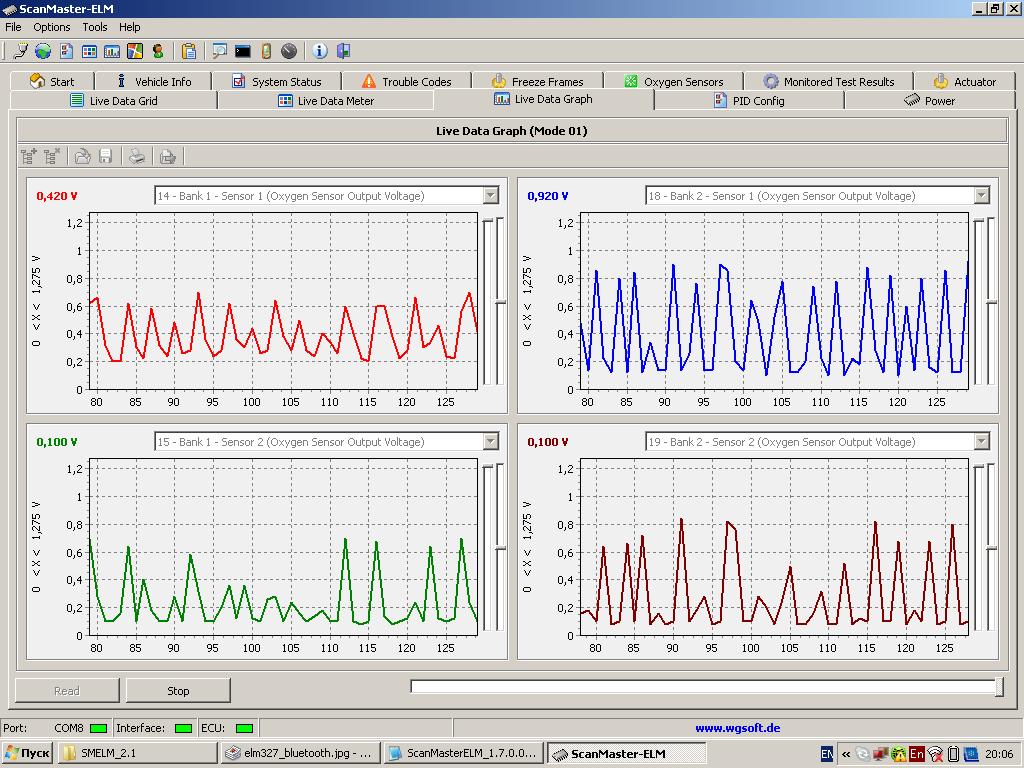Open the Bank 1 Sensor 1 PID dropdown

point(490,196)
